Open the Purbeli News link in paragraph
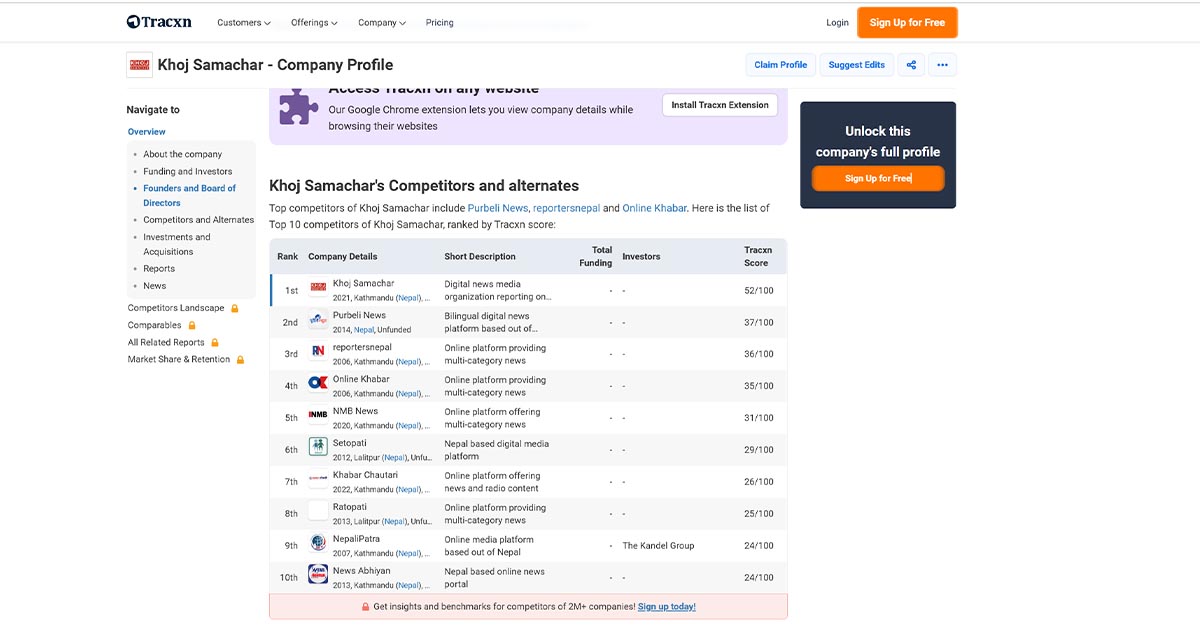 click(497, 208)
